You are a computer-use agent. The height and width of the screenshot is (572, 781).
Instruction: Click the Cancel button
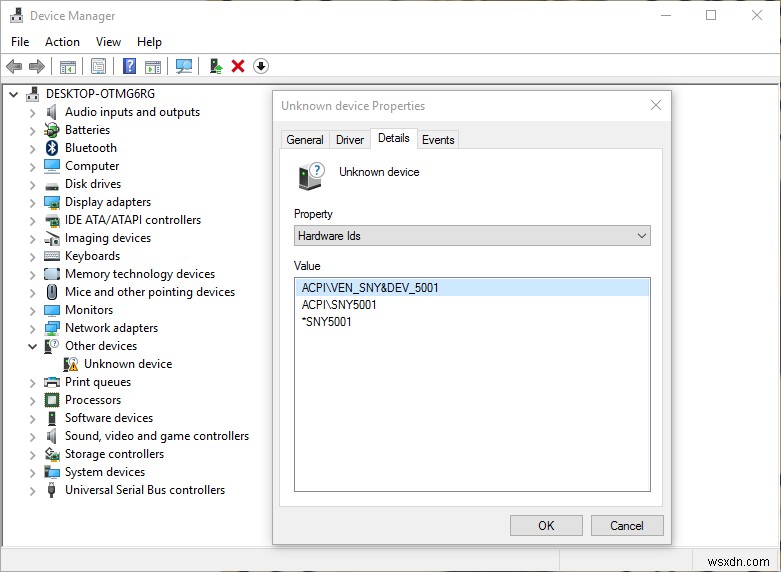[627, 526]
